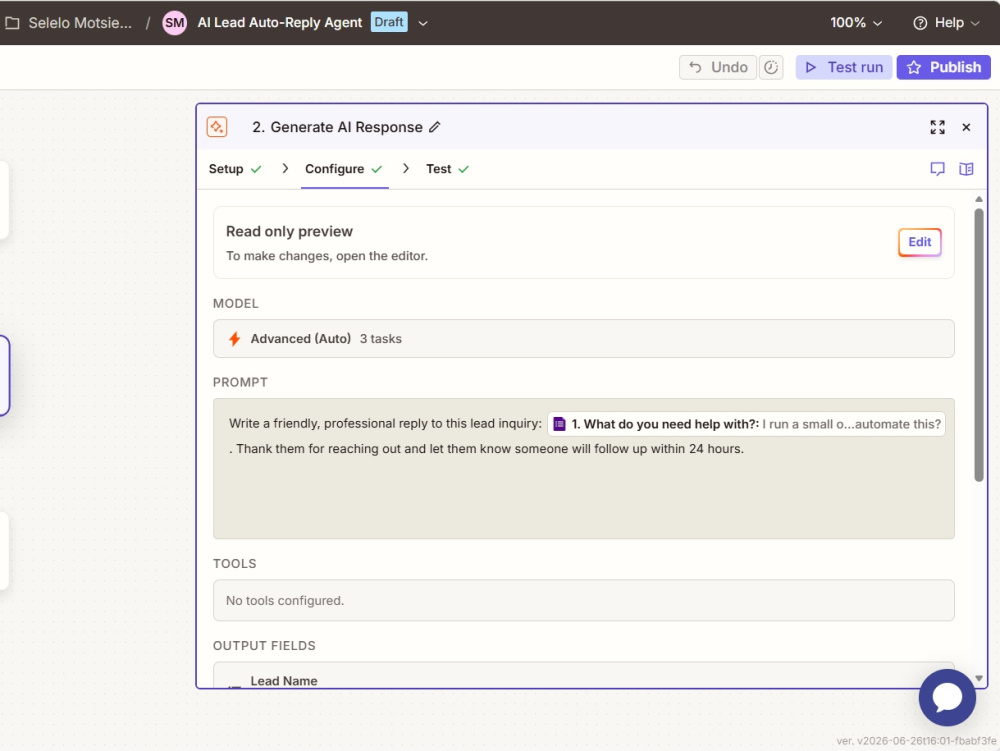Viewport: 1000px width, 751px height.
Task: Click the Help question mark icon
Action: click(920, 23)
